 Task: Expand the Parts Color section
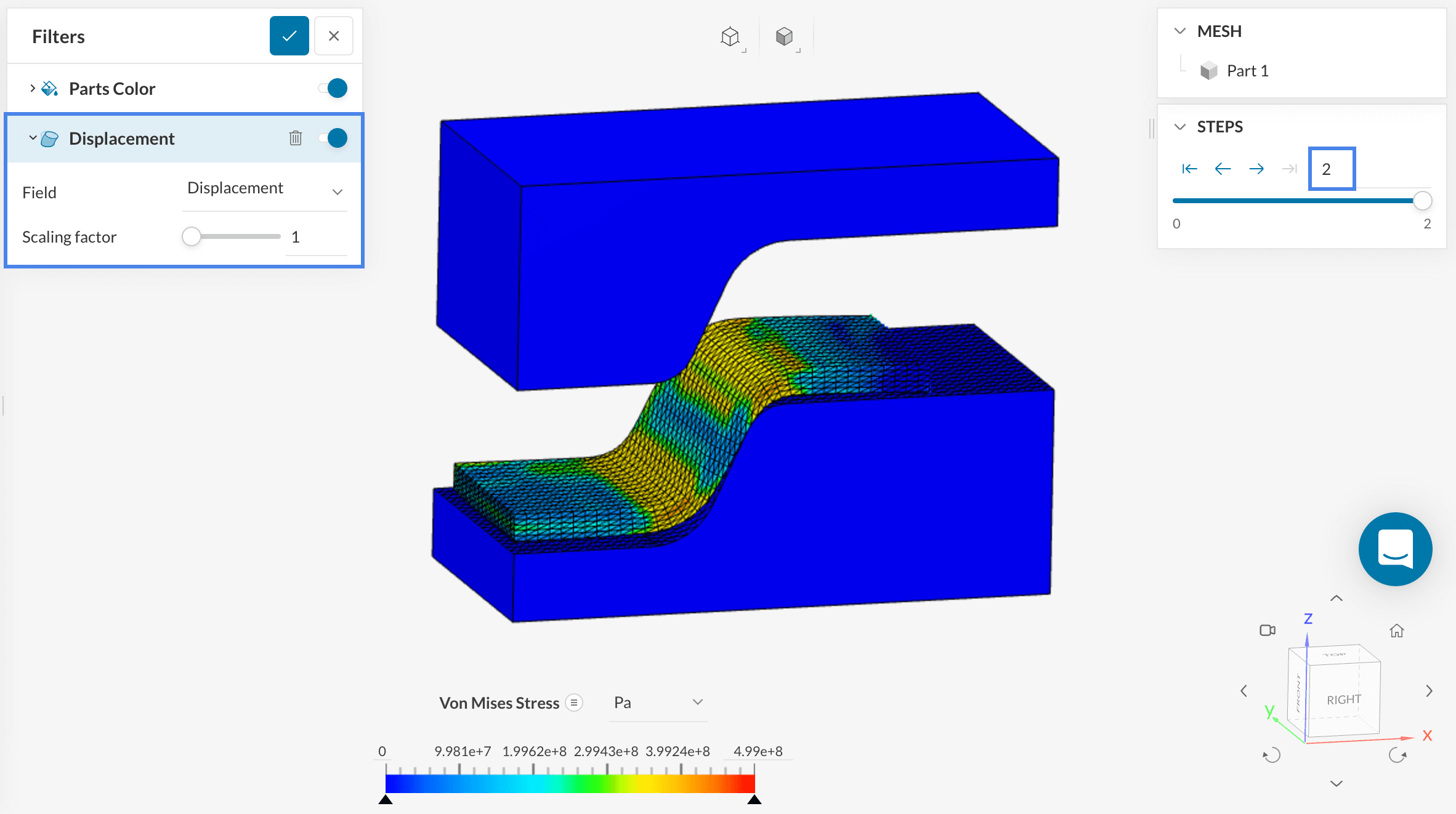point(33,89)
